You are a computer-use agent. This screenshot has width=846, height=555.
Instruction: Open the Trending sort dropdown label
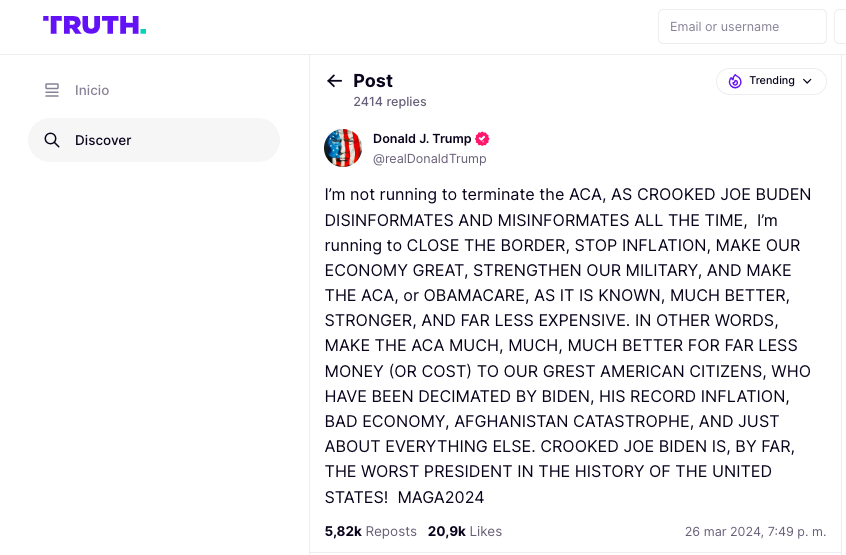(772, 81)
